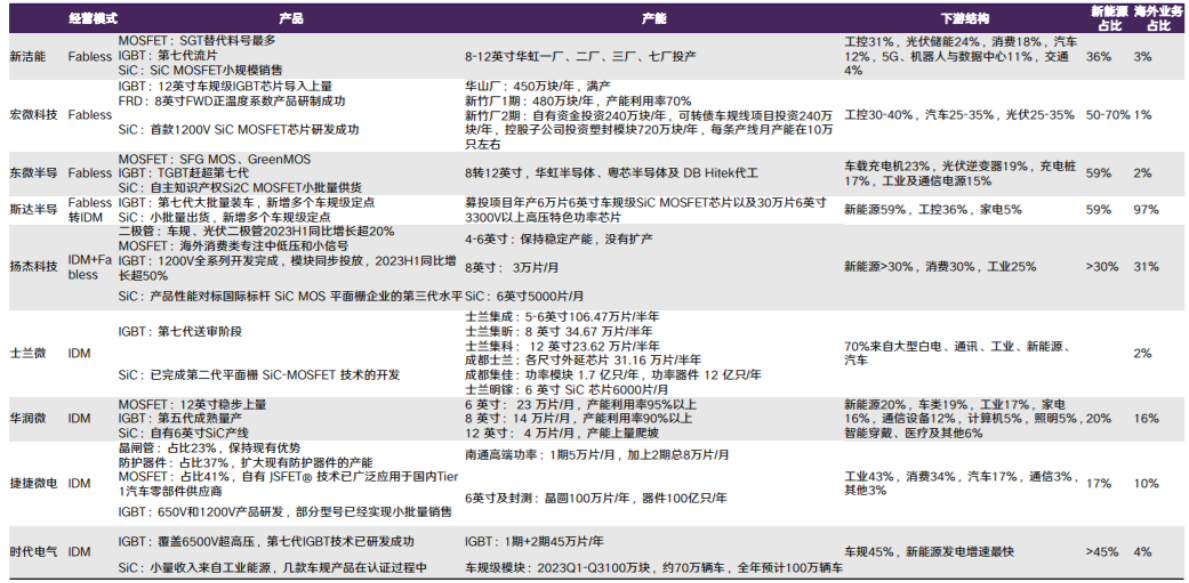The width and height of the screenshot is (1189, 583).
Task: Click 二极管：车规、光伏二极管 line
Action: (256, 231)
